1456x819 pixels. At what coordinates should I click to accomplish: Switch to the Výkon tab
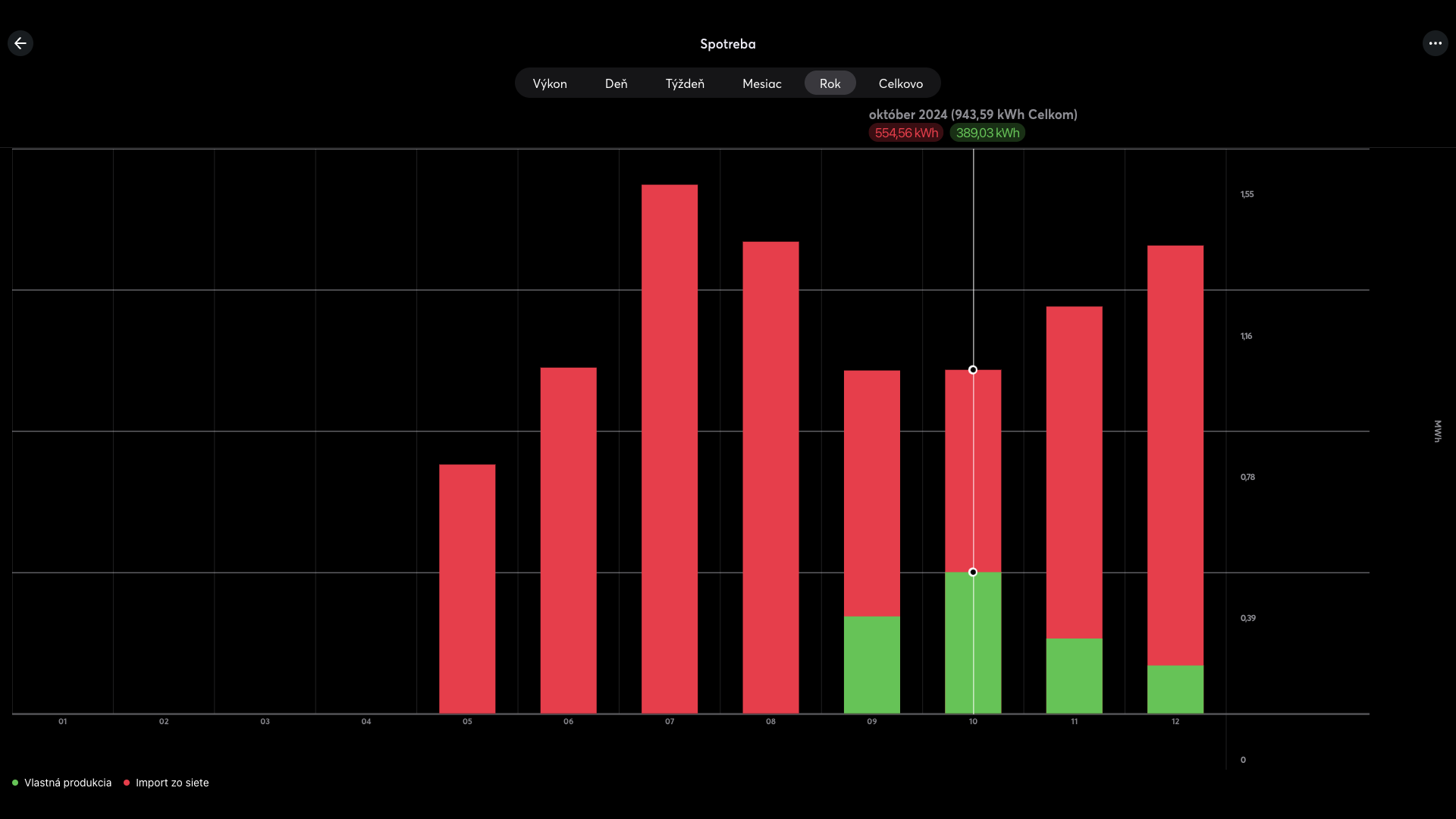tap(550, 83)
